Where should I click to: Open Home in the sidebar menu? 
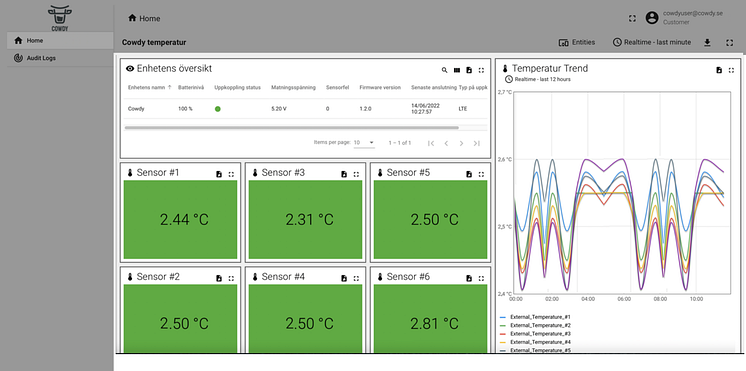(60, 40)
